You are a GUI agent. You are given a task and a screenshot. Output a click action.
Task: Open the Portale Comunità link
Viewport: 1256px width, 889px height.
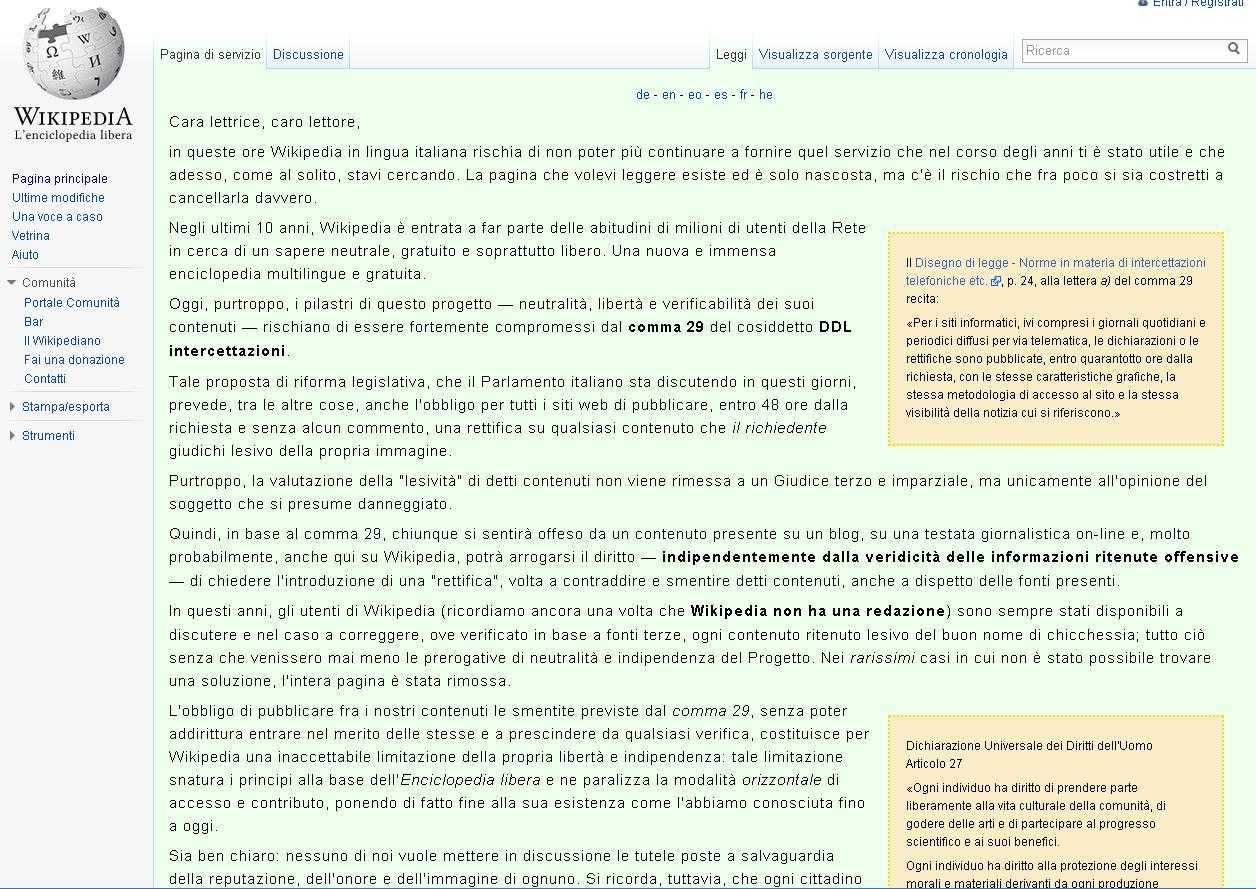(x=72, y=303)
